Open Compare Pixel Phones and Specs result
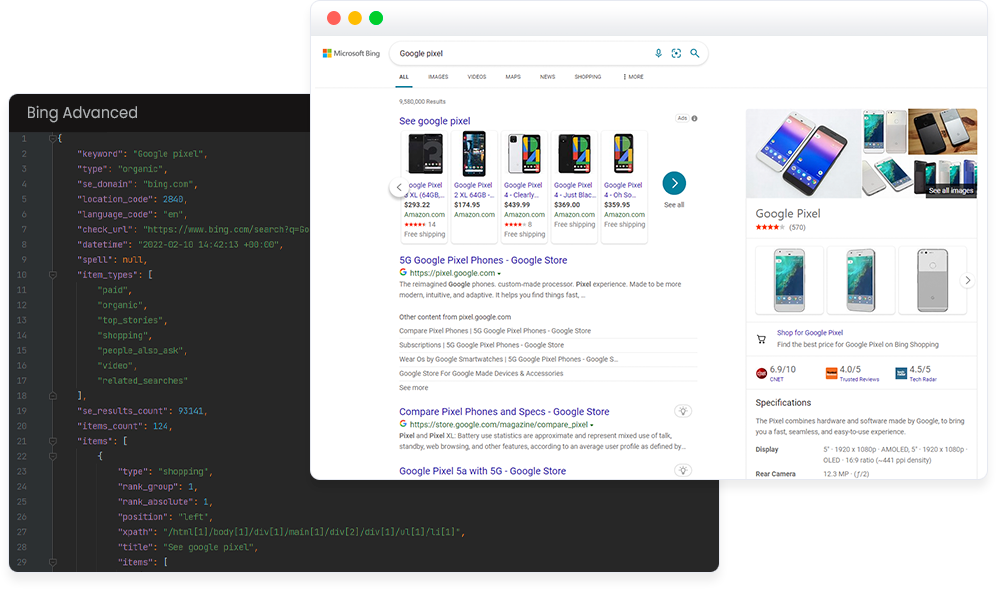The image size is (996, 589). [504, 412]
